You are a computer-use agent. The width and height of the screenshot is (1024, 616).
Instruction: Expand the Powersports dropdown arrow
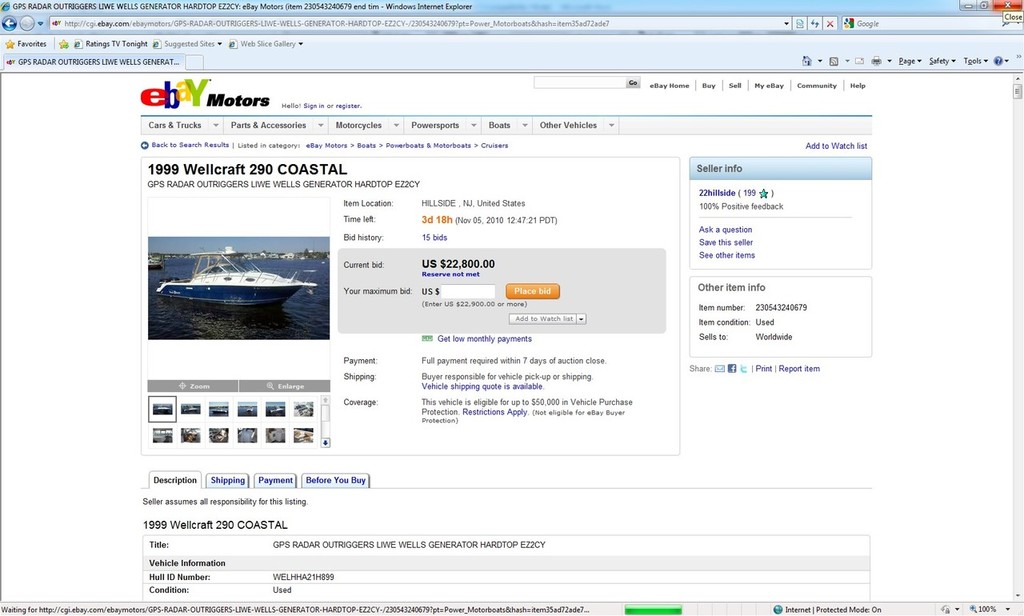click(x=473, y=125)
